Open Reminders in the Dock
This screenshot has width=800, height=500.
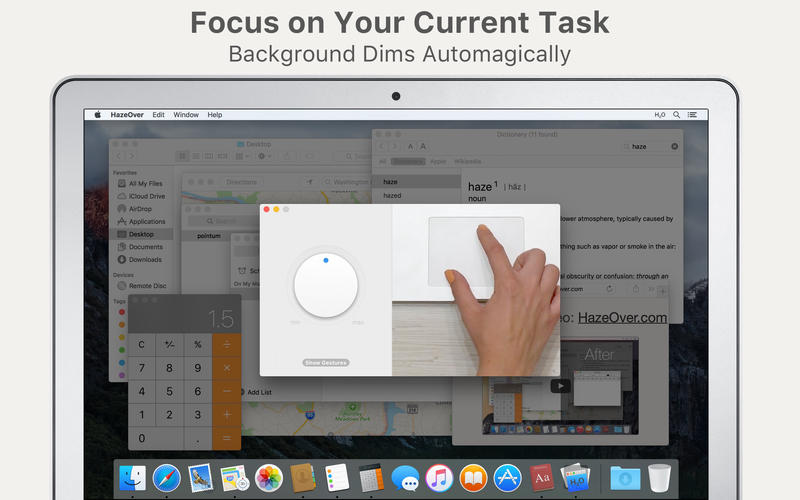337,479
